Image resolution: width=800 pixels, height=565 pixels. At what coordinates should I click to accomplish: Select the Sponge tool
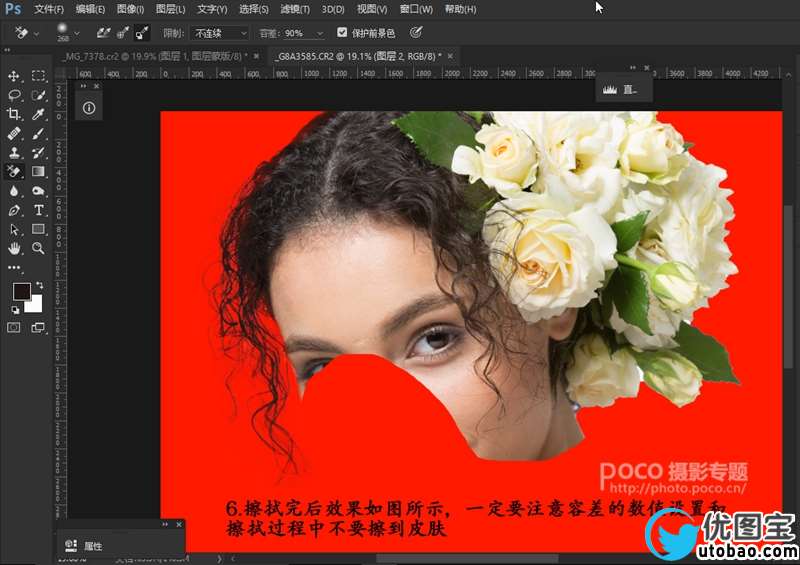38,191
